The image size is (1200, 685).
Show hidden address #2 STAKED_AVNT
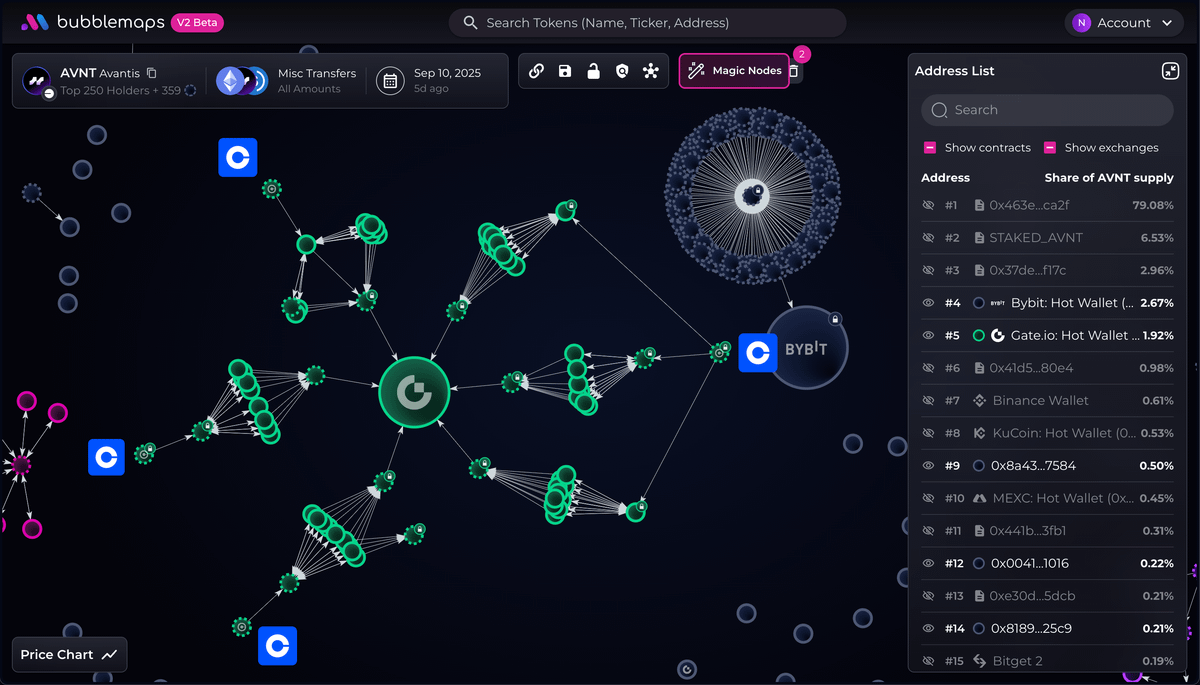point(928,238)
